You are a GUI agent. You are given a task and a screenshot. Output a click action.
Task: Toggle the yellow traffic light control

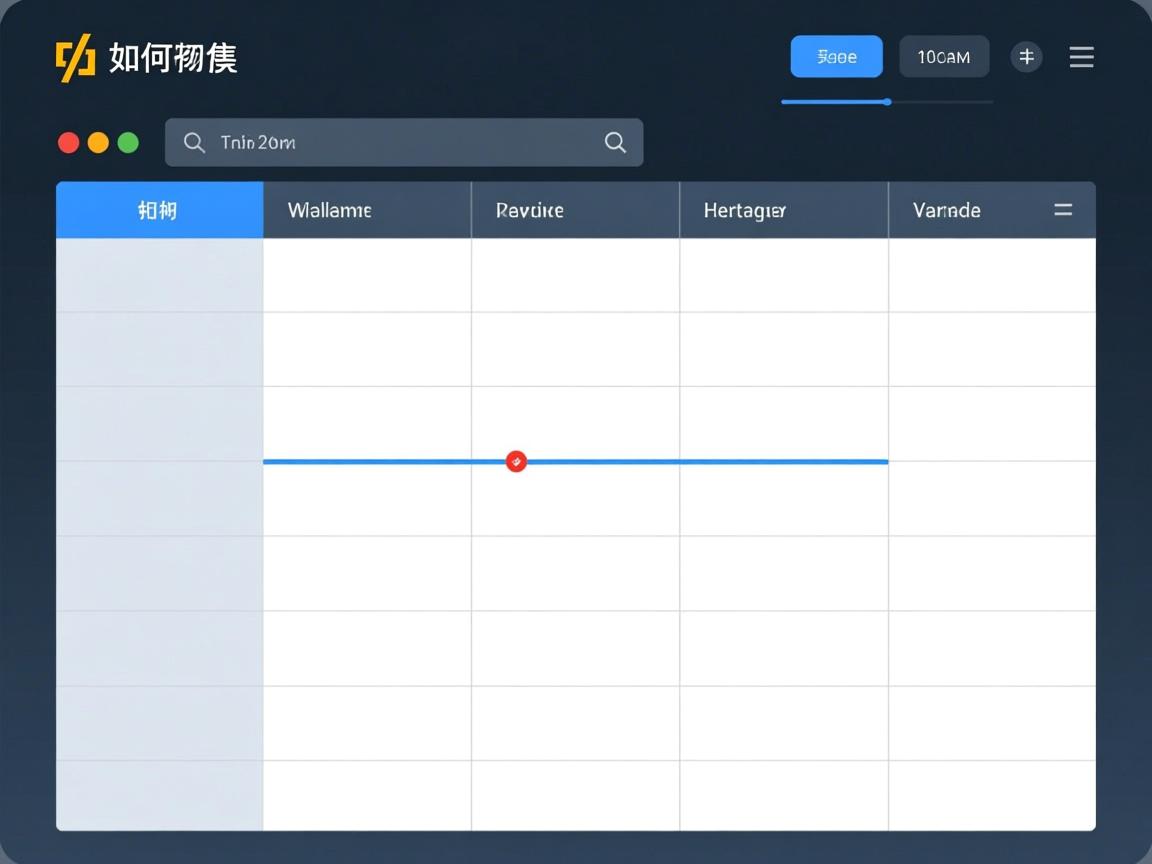tap(98, 142)
